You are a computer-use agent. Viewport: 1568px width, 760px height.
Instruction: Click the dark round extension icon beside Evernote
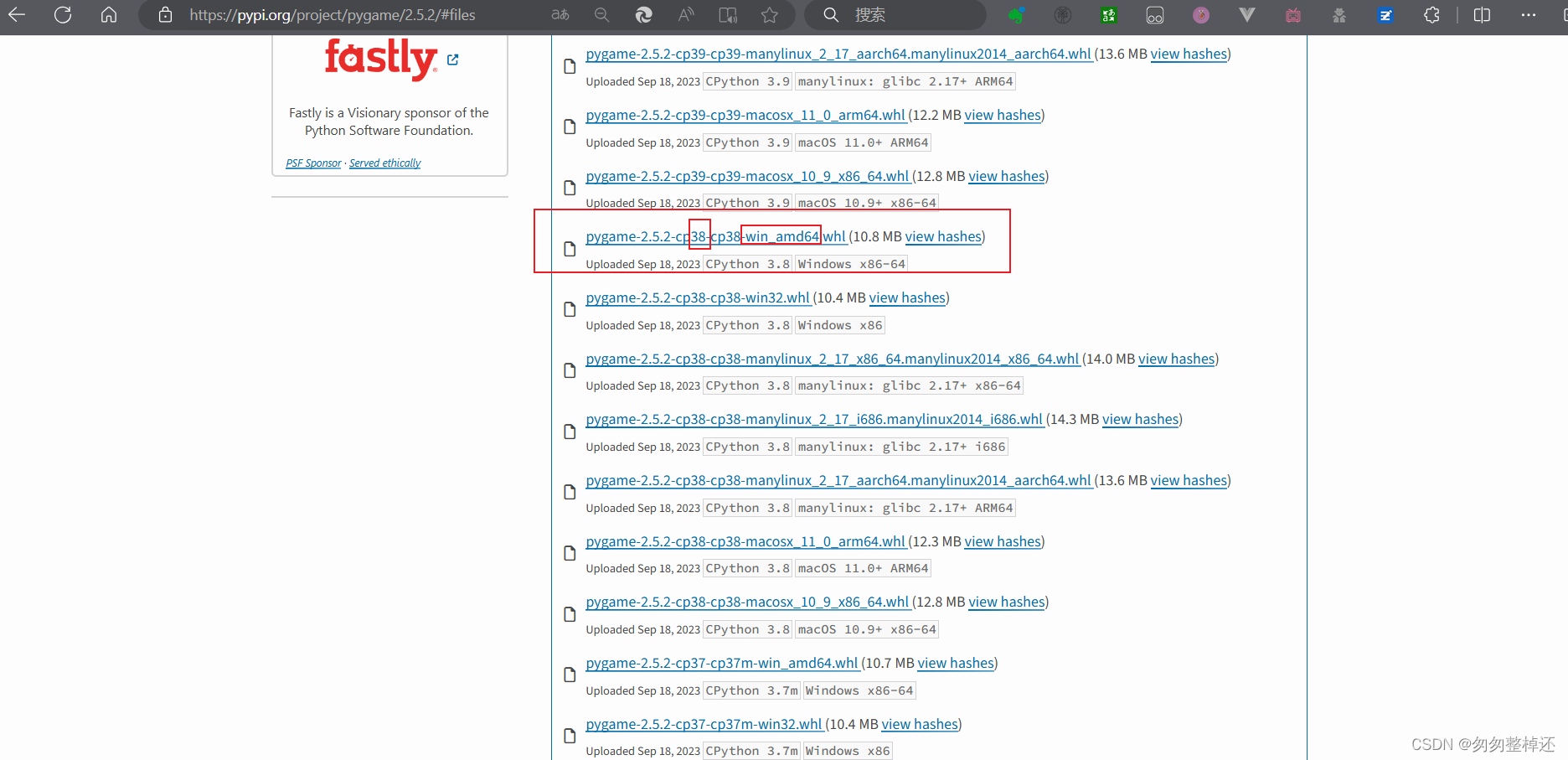click(x=1063, y=15)
